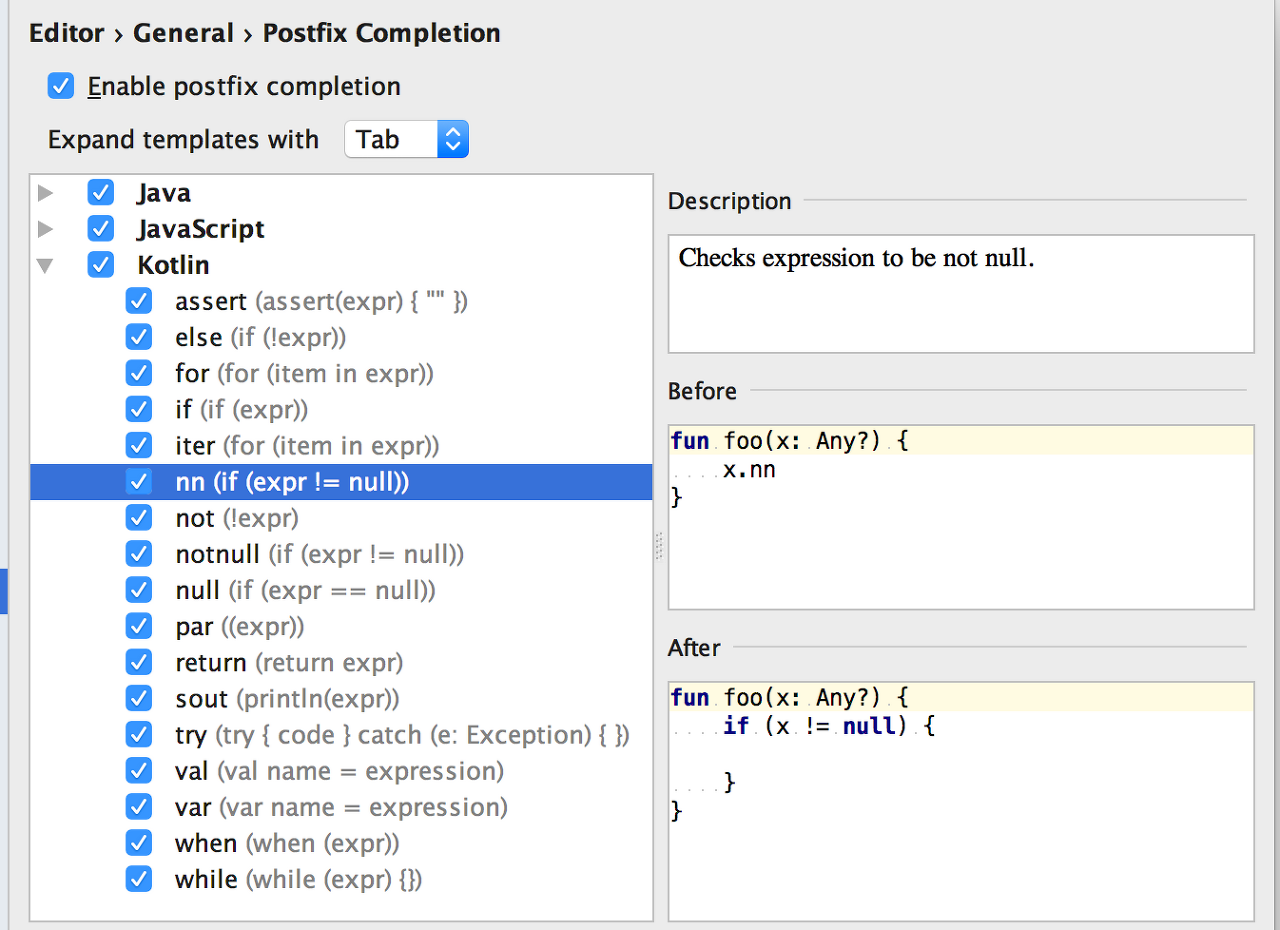The image size is (1280, 930).
Task: Uncheck the assert template checkbox
Action: [139, 301]
